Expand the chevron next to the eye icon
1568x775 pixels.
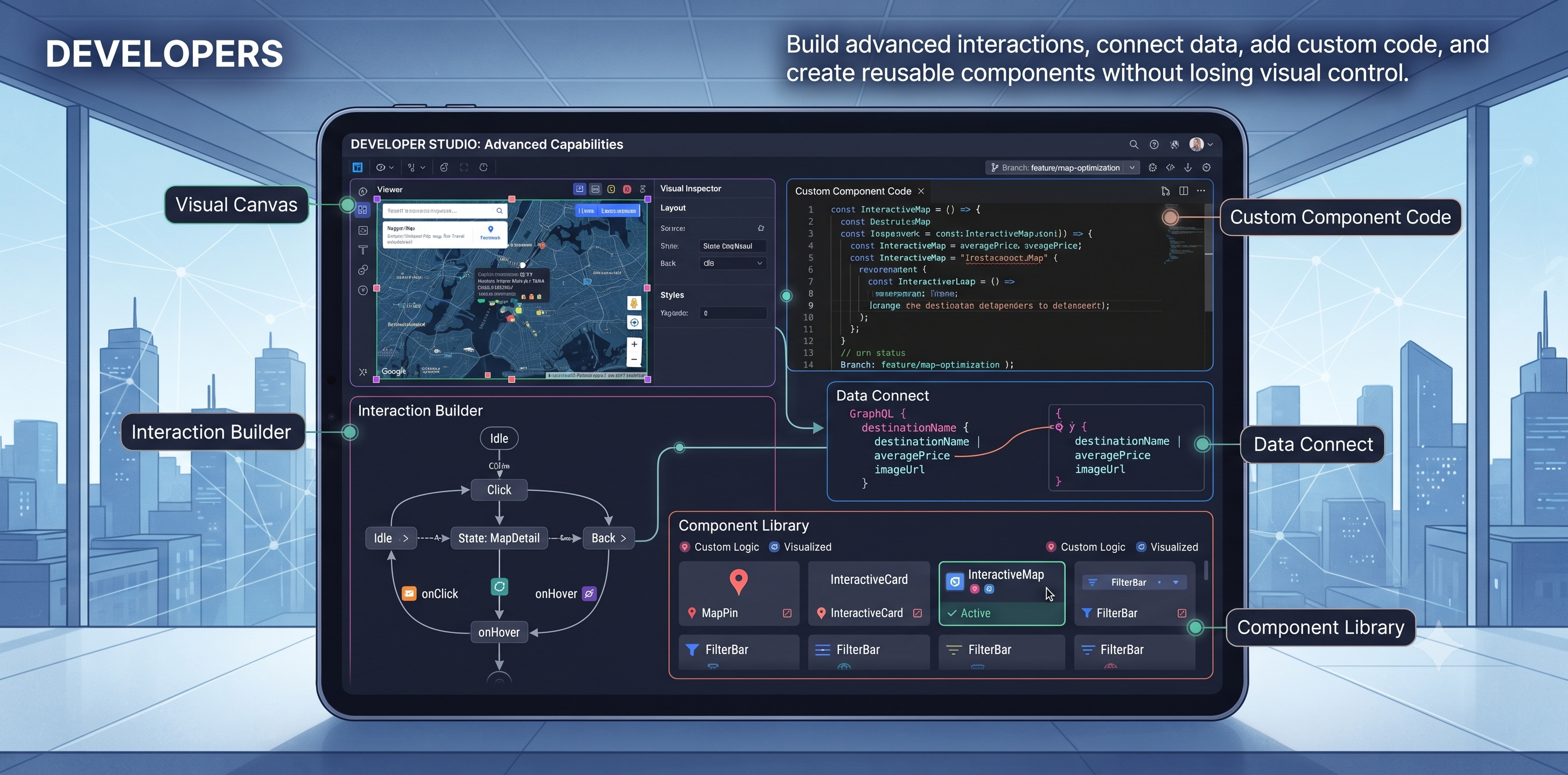(x=391, y=167)
